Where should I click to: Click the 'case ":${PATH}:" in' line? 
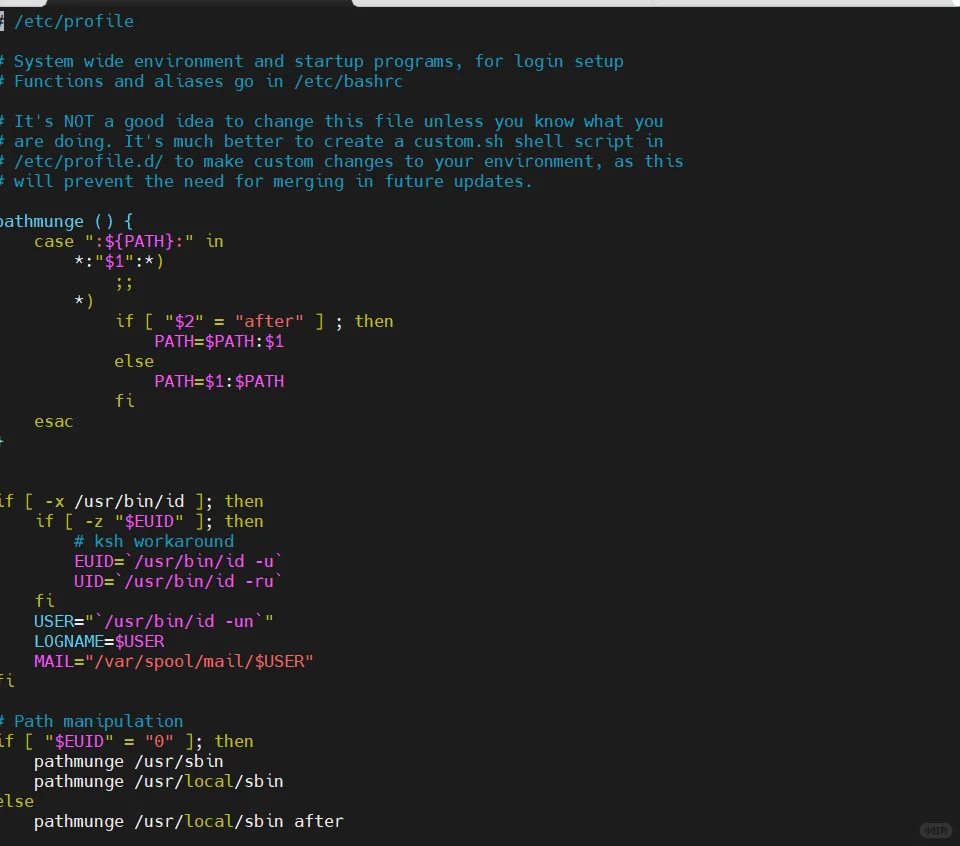coord(129,241)
